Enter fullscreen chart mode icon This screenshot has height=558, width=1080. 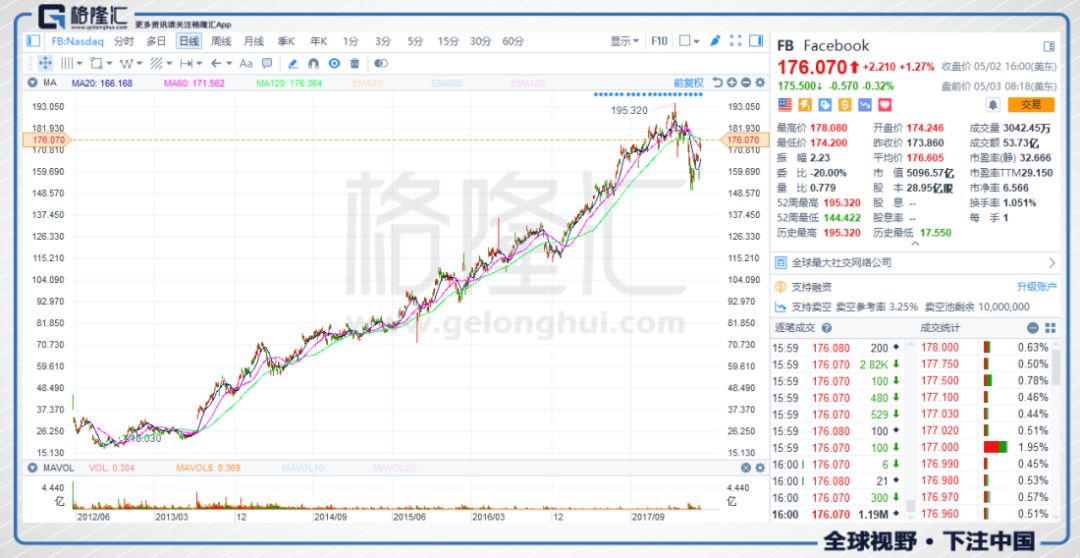pos(736,41)
